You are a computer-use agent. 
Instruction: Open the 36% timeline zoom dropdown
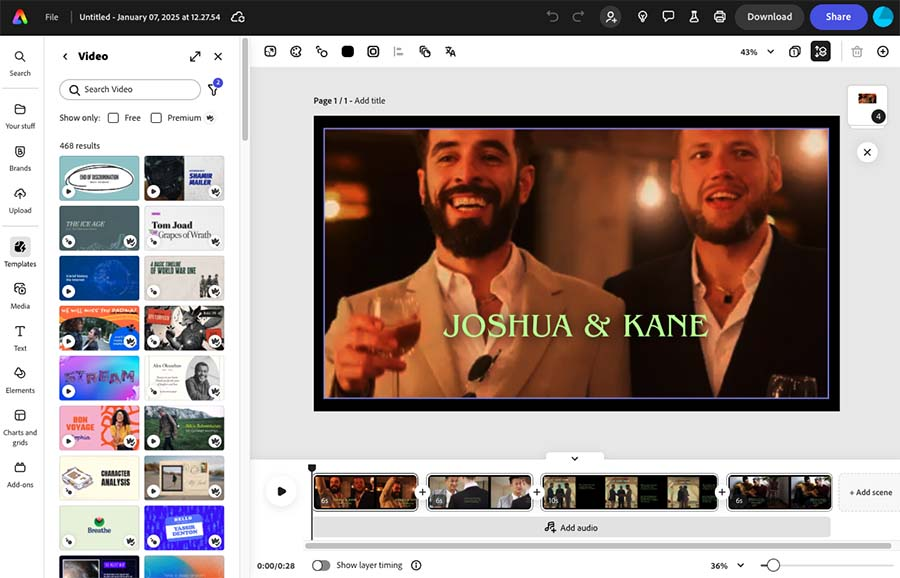point(727,565)
